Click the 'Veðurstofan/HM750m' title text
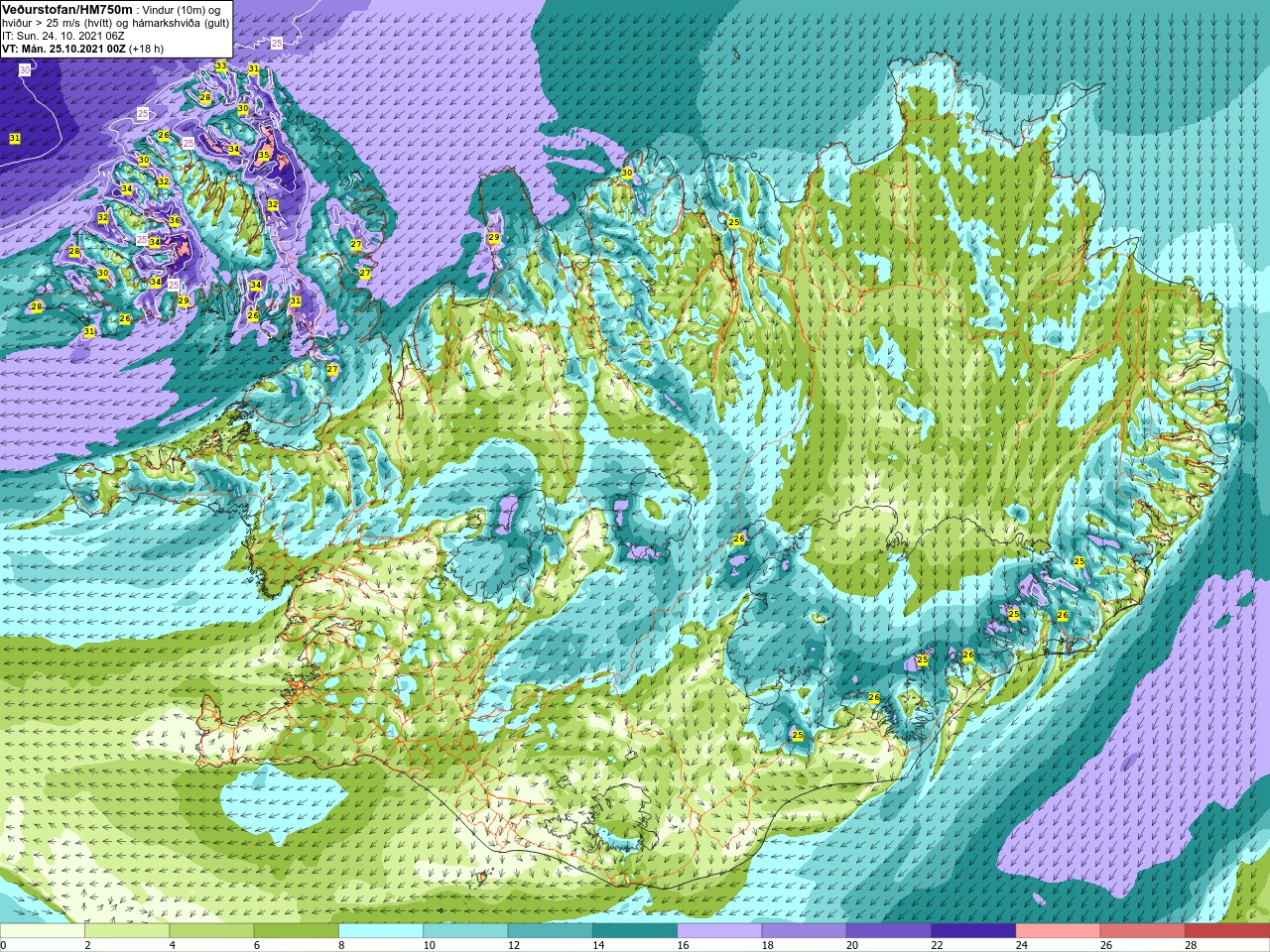This screenshot has height=952, width=1270. tap(66, 9)
